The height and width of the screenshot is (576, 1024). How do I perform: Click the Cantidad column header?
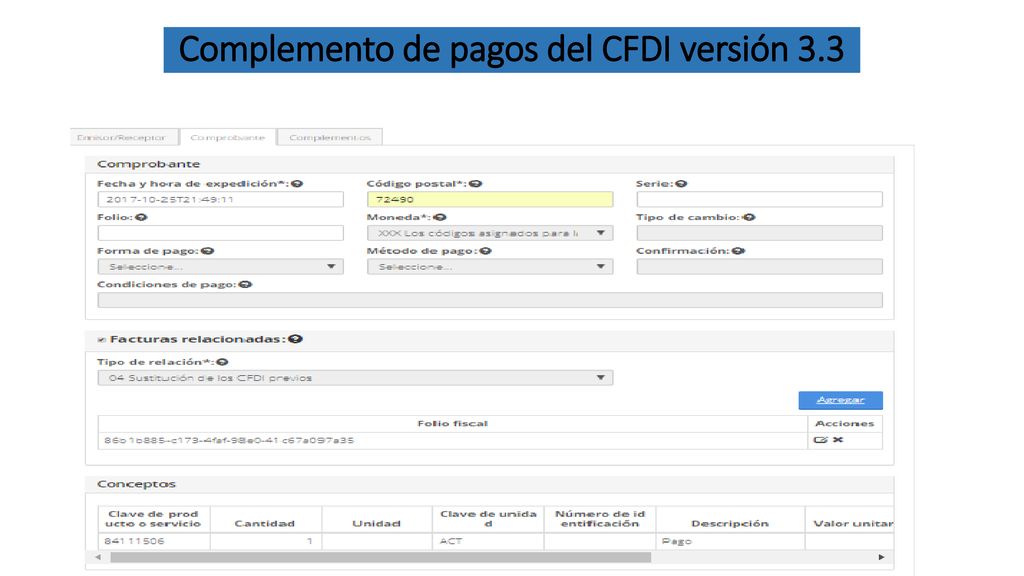click(265, 520)
